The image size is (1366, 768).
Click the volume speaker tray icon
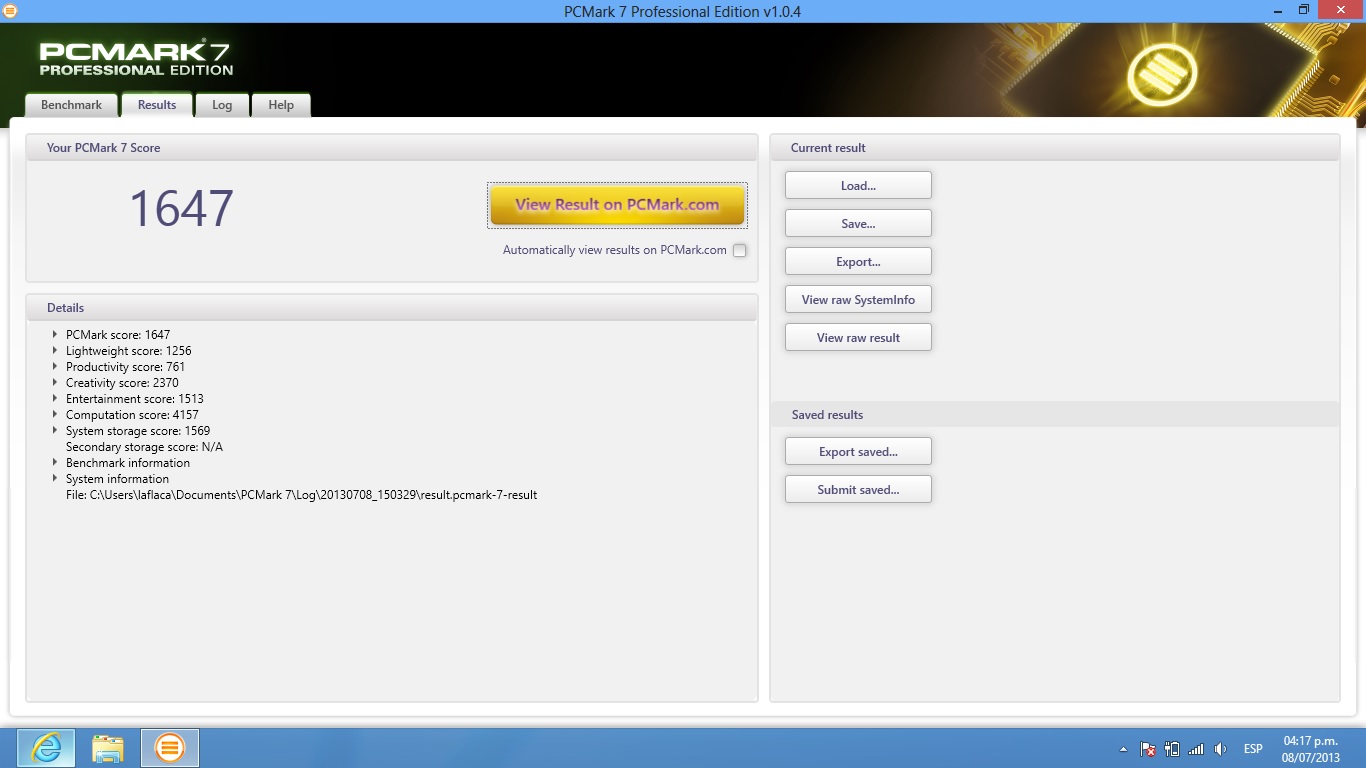tap(1220, 749)
